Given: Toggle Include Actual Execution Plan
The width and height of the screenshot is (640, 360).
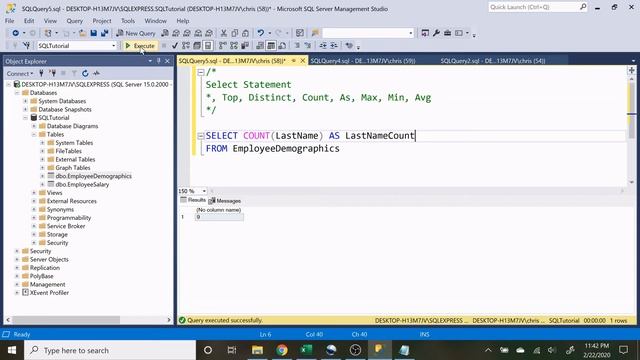Looking at the screenshot, I should pos(222,46).
